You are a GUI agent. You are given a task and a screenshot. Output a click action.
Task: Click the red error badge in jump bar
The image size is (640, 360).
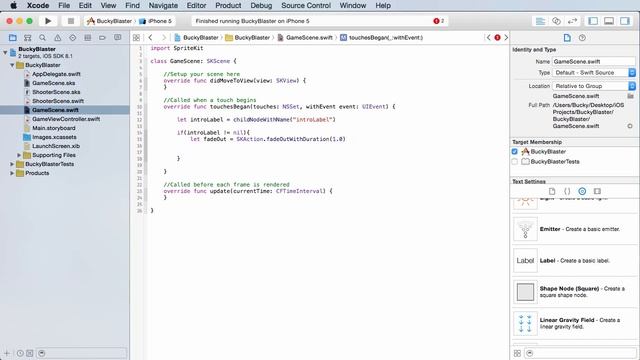[x=497, y=38]
